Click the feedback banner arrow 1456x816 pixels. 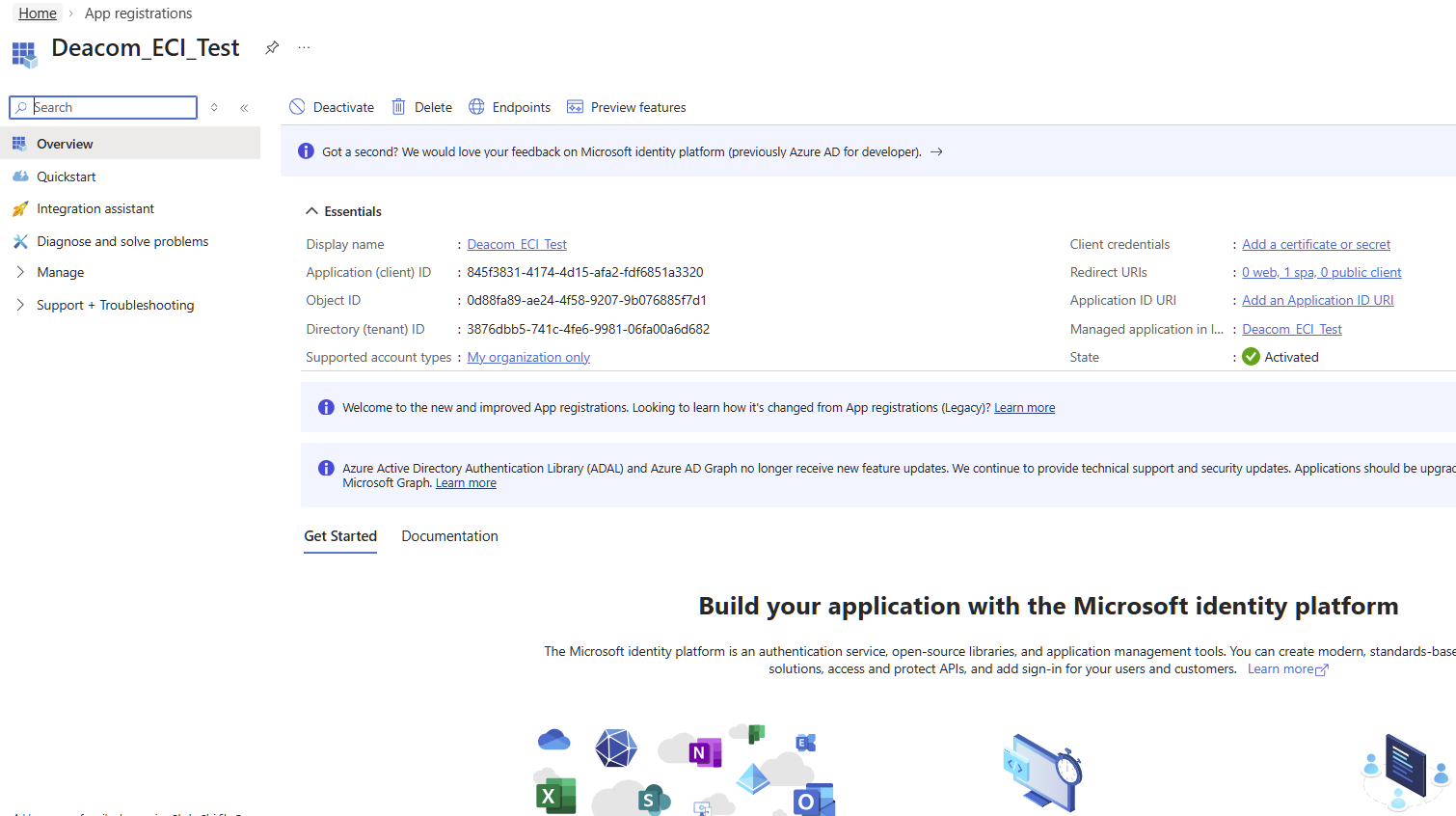pyautogui.click(x=936, y=151)
